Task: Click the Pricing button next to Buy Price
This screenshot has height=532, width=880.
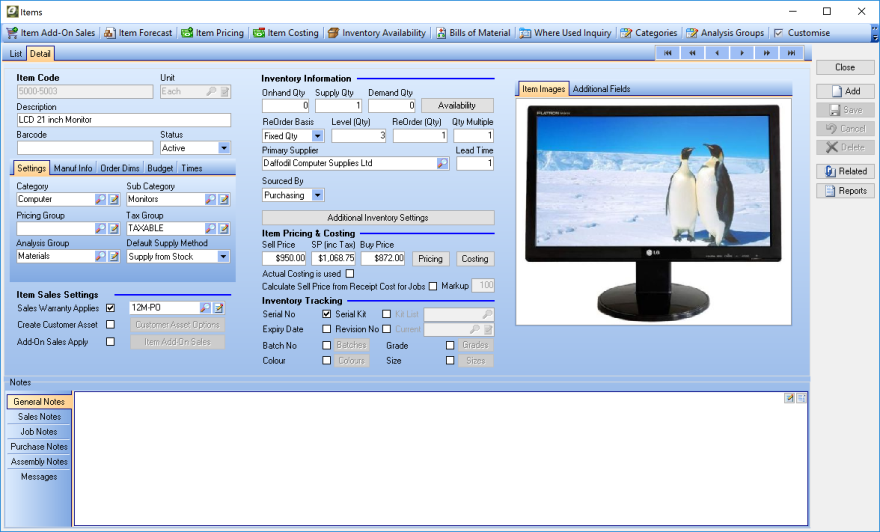Action: tap(430, 259)
